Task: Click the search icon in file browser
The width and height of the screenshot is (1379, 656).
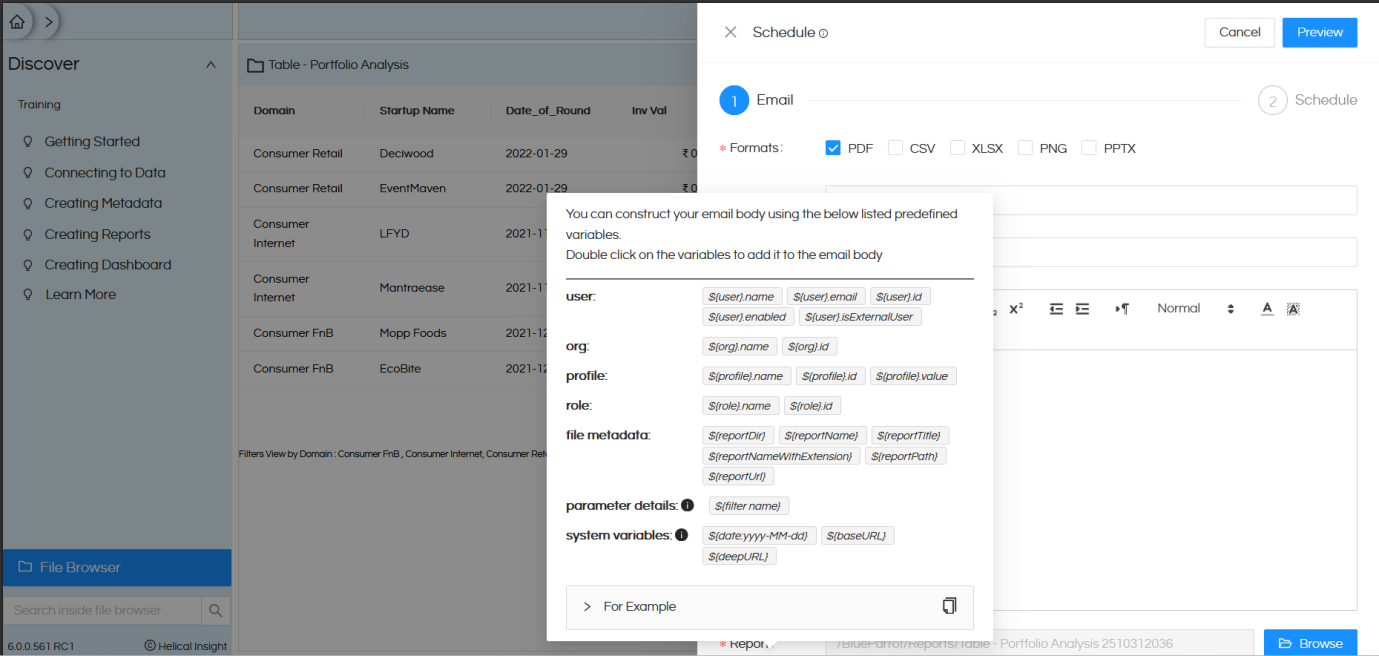Action: [x=216, y=609]
